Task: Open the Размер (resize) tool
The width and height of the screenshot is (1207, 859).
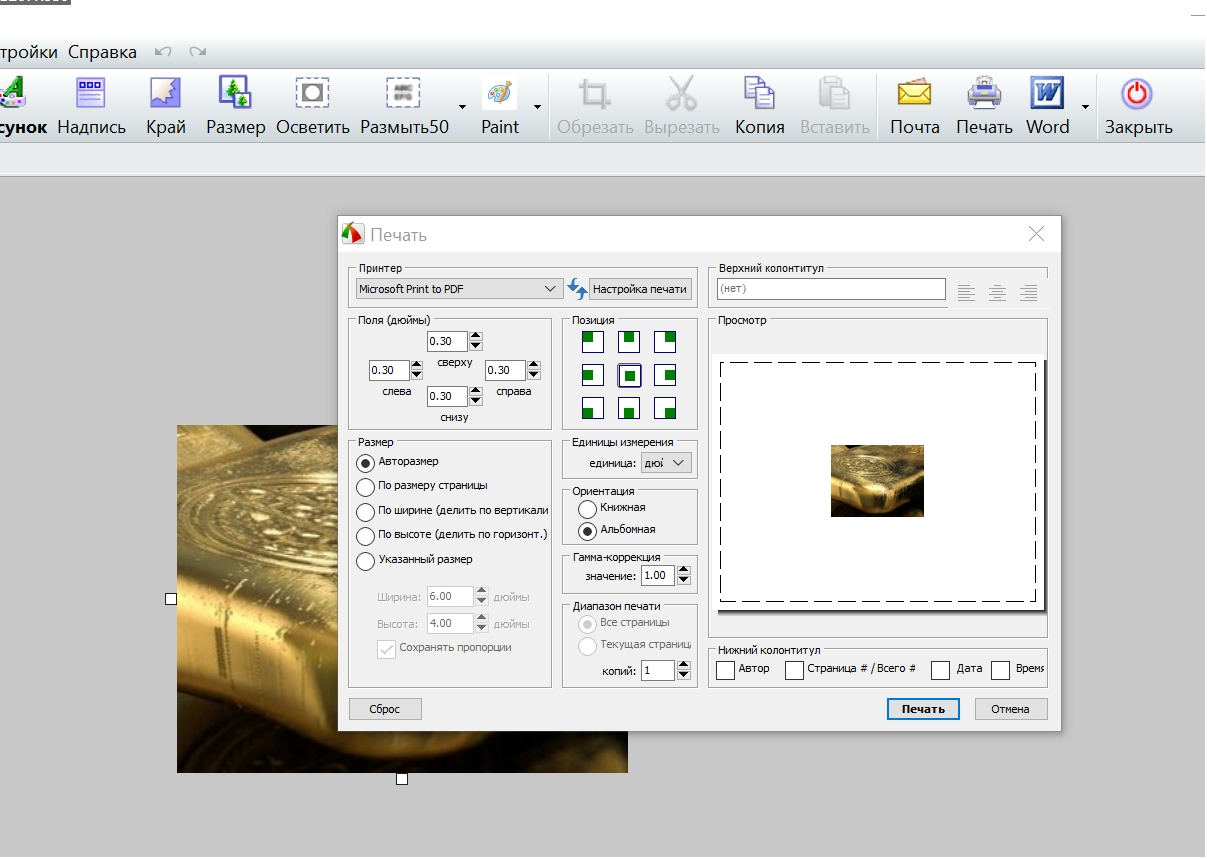Action: (235, 94)
